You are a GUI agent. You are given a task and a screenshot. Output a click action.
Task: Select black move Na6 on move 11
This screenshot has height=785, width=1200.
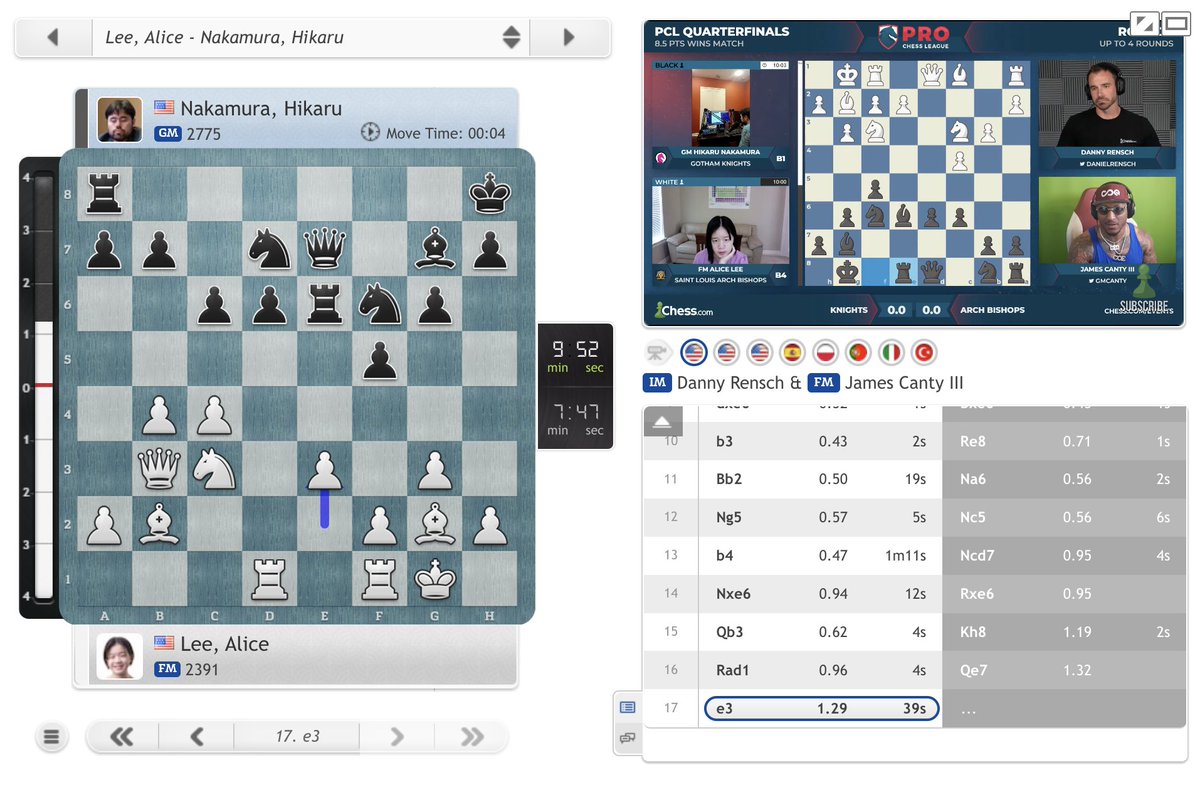coord(1065,479)
